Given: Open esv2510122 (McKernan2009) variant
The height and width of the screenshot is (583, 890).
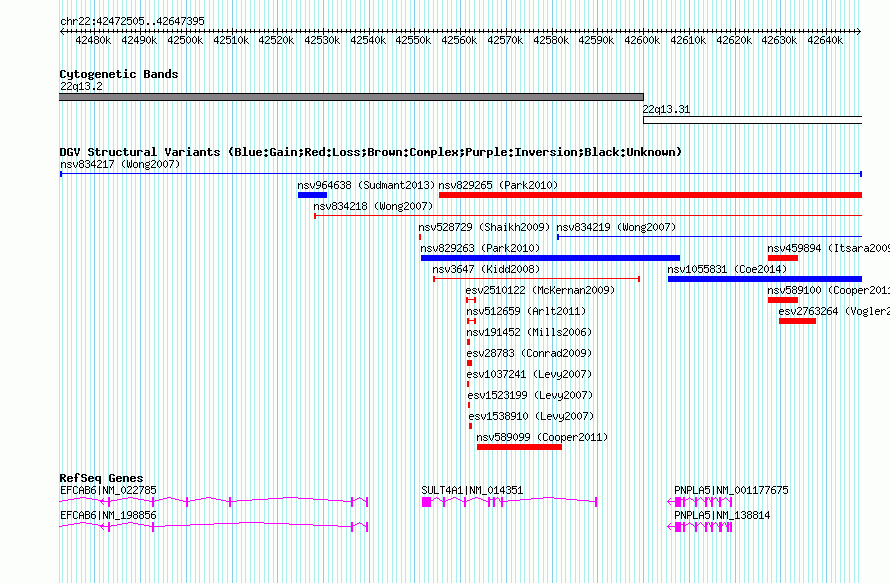Looking at the screenshot, I should (540, 290).
